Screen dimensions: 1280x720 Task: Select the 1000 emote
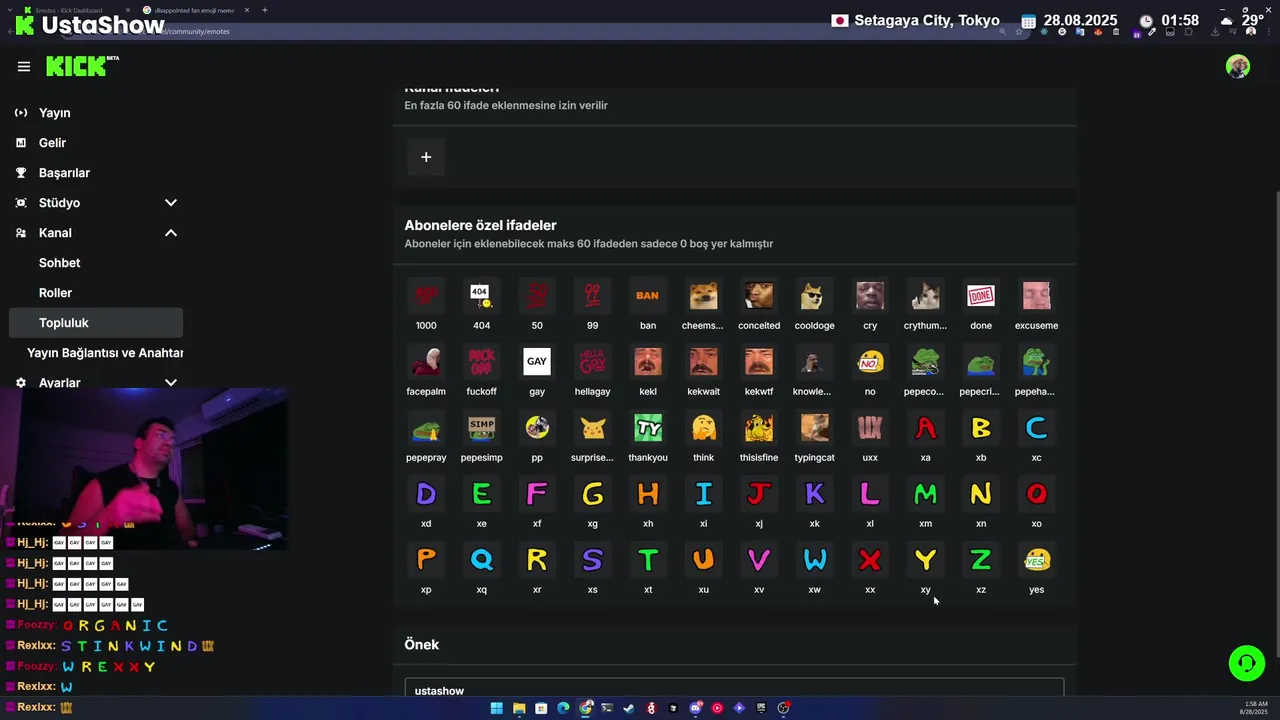coord(426,296)
